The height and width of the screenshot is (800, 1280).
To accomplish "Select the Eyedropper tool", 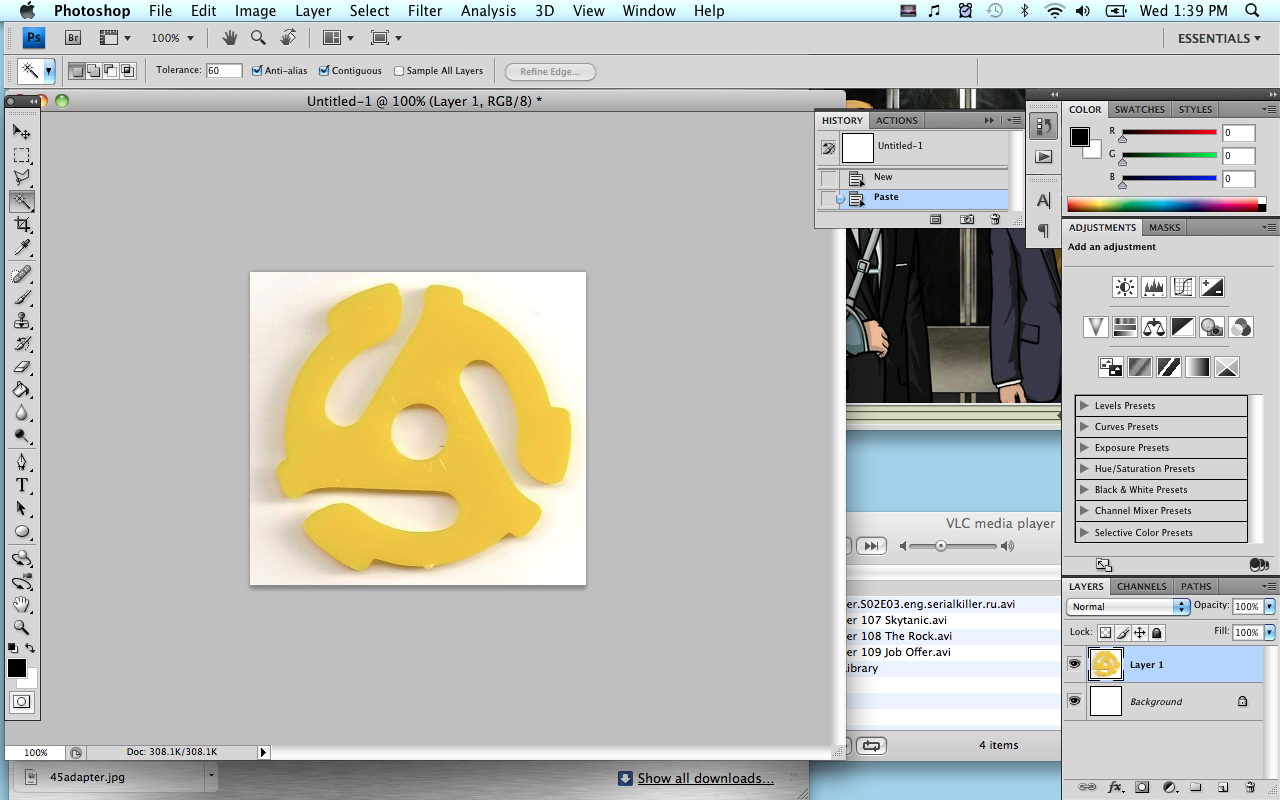I will 22,248.
